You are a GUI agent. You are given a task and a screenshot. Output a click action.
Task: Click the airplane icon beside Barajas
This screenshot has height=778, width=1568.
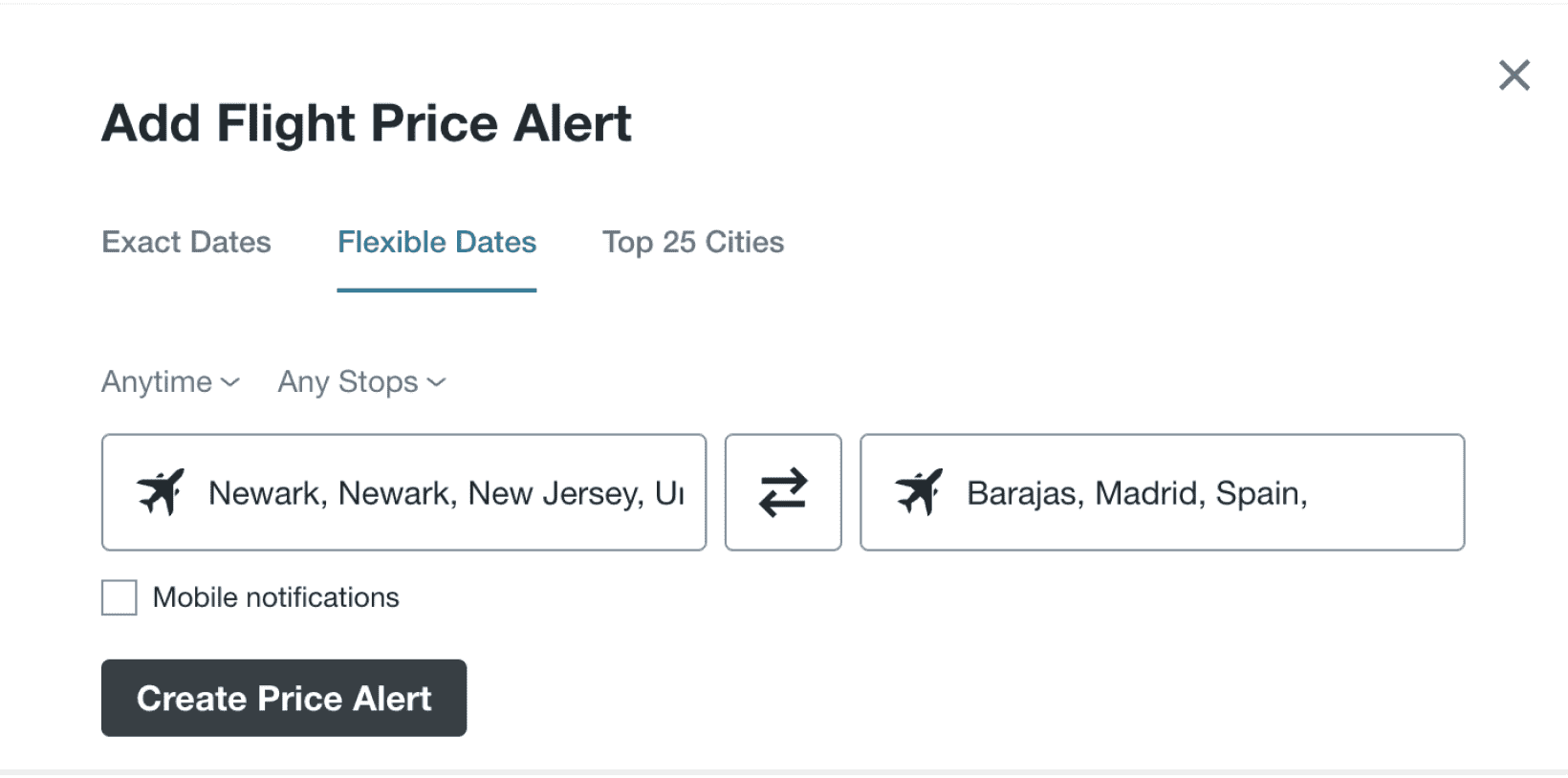tap(919, 492)
